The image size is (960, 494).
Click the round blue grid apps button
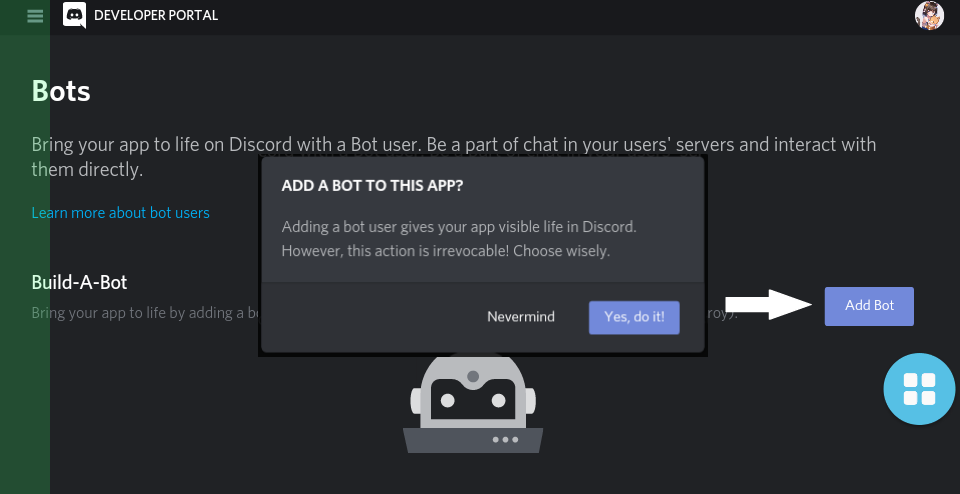919,389
